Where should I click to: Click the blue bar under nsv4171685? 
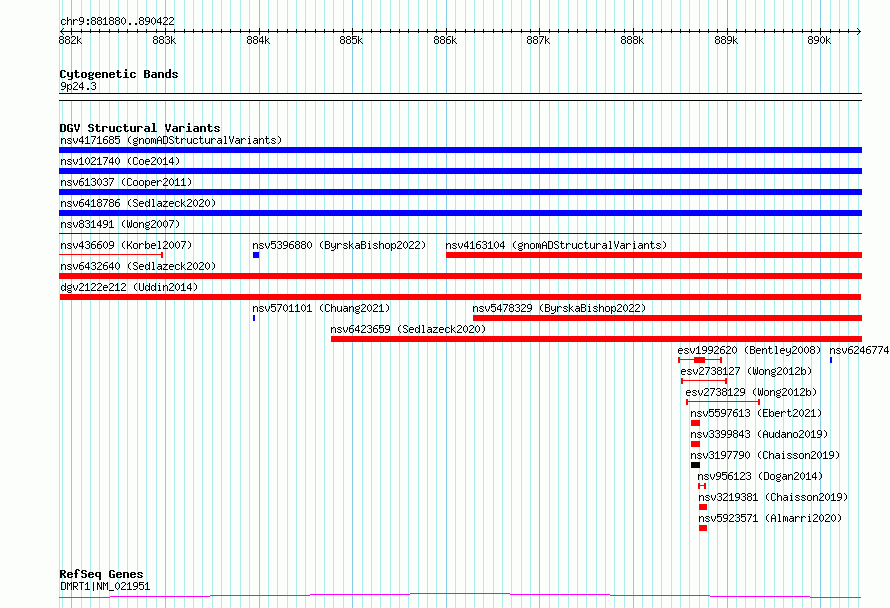click(x=460, y=150)
